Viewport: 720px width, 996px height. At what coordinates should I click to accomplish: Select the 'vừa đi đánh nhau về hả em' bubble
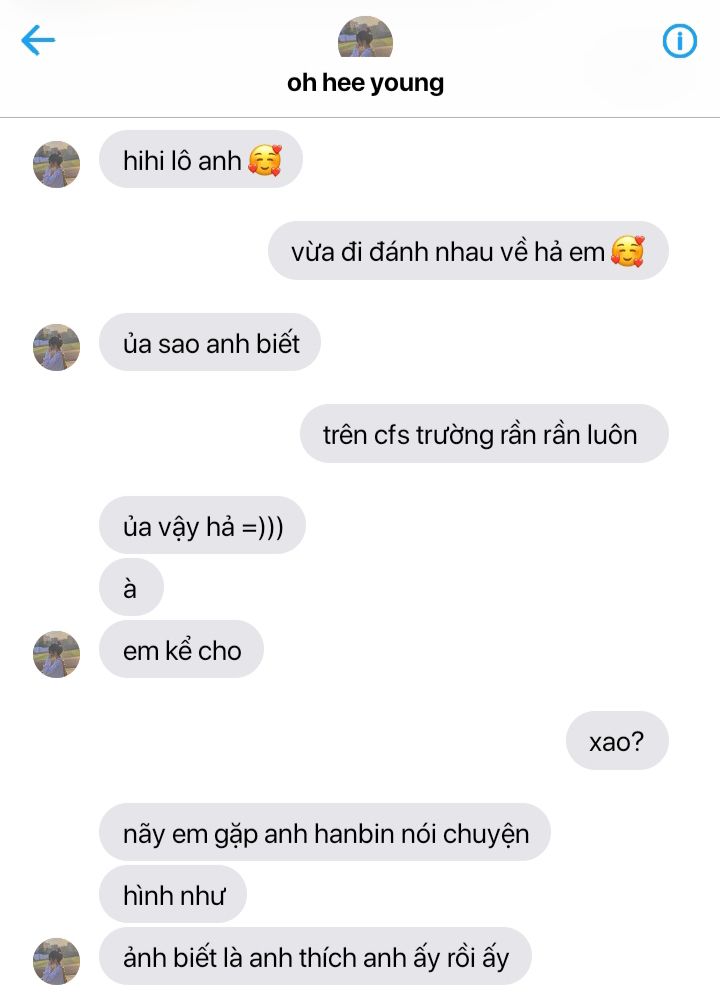point(468,251)
